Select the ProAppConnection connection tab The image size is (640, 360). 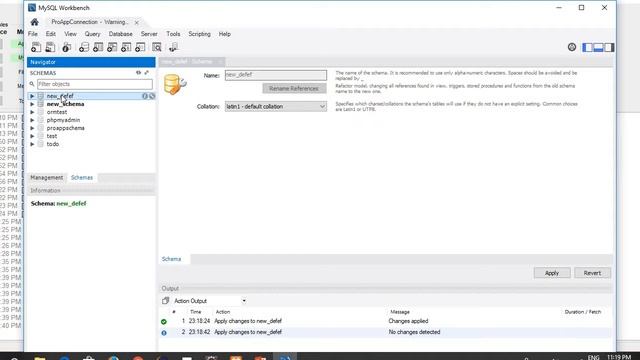click(89, 22)
